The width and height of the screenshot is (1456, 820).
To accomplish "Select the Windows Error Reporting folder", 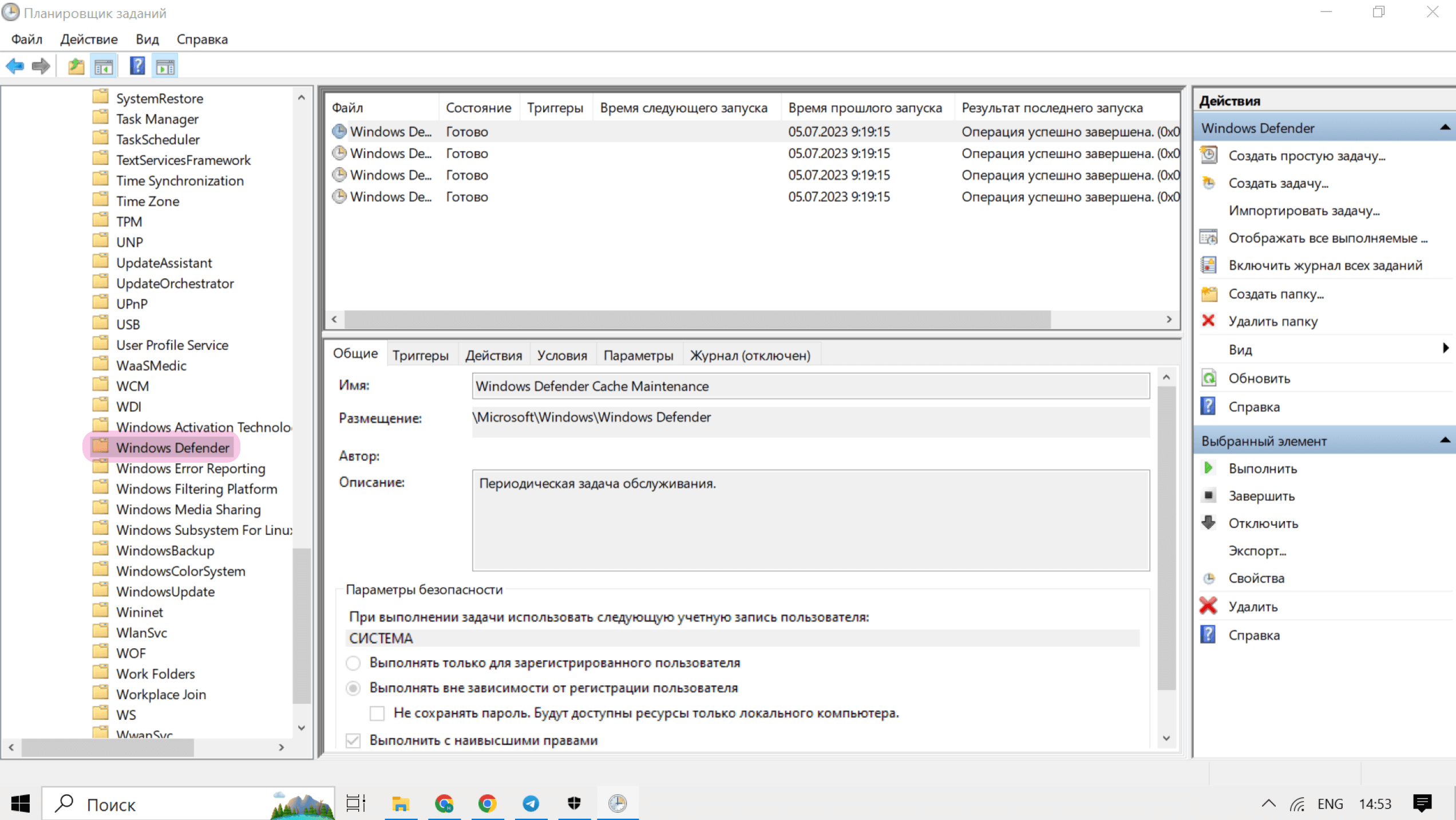I will 190,468.
